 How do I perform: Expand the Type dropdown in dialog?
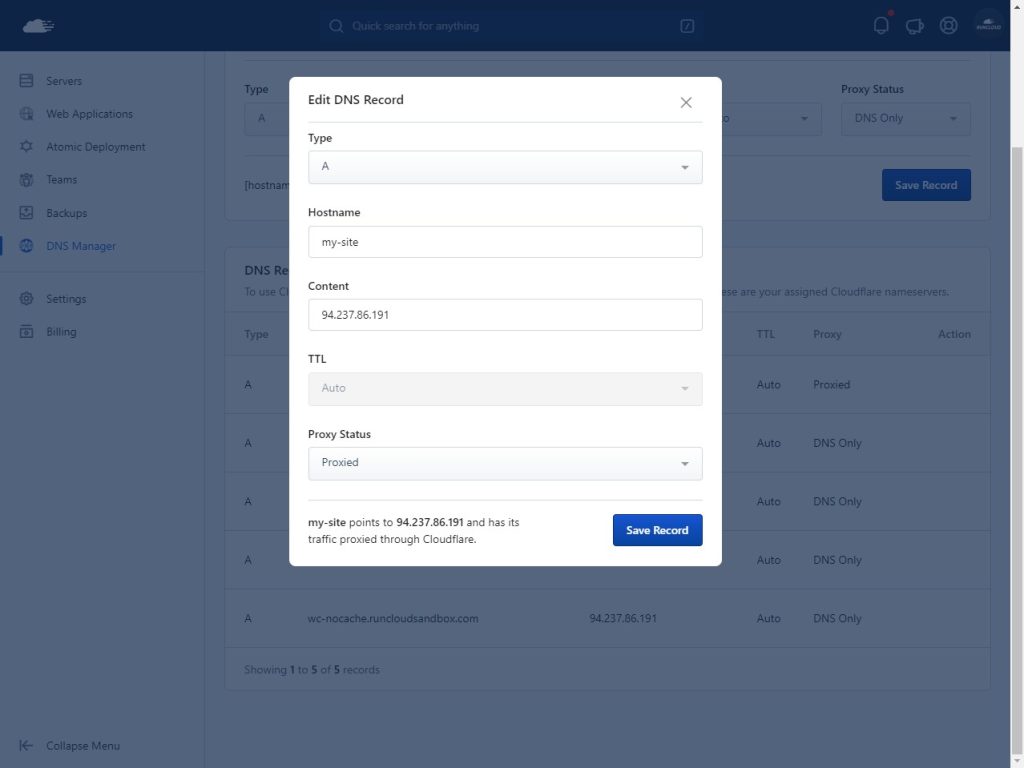click(505, 167)
